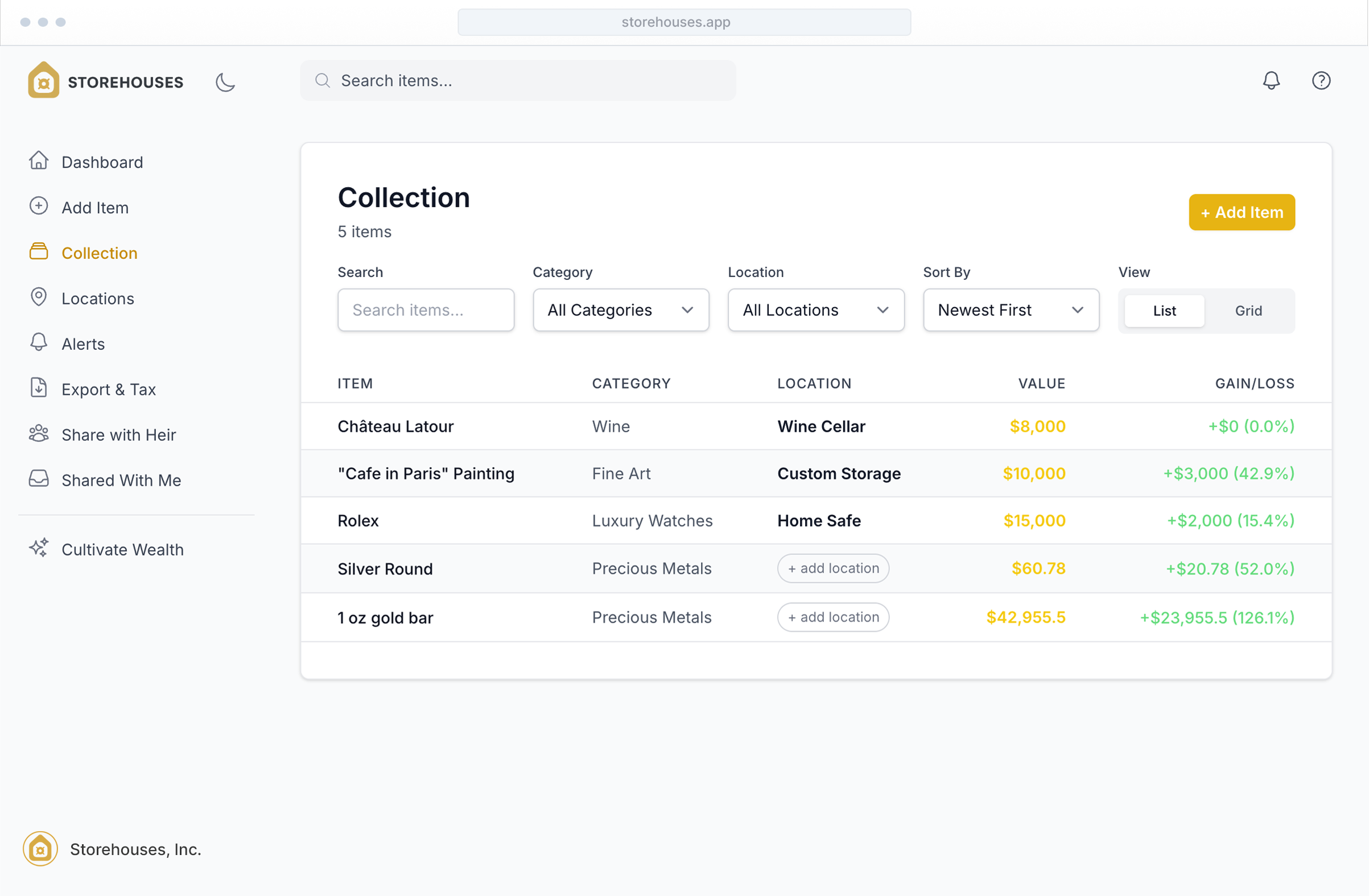Expand the Newest First sort dropdown
Image resolution: width=1369 pixels, height=896 pixels.
click(1010, 310)
